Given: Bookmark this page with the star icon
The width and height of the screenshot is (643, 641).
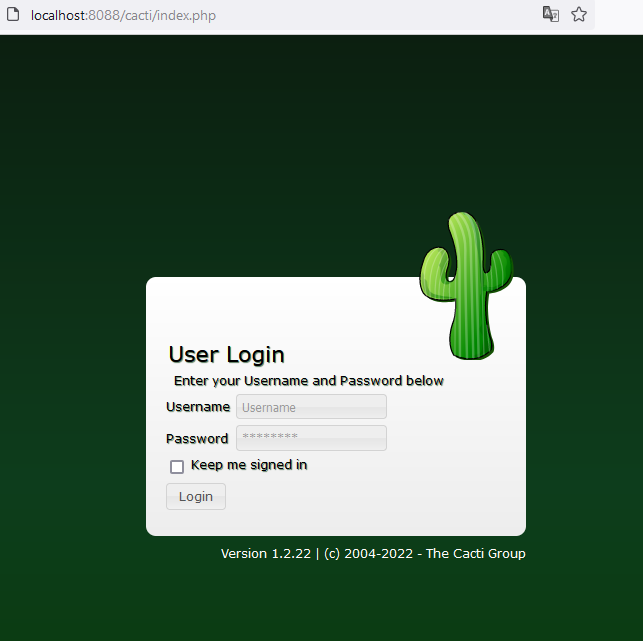Looking at the screenshot, I should [x=579, y=14].
